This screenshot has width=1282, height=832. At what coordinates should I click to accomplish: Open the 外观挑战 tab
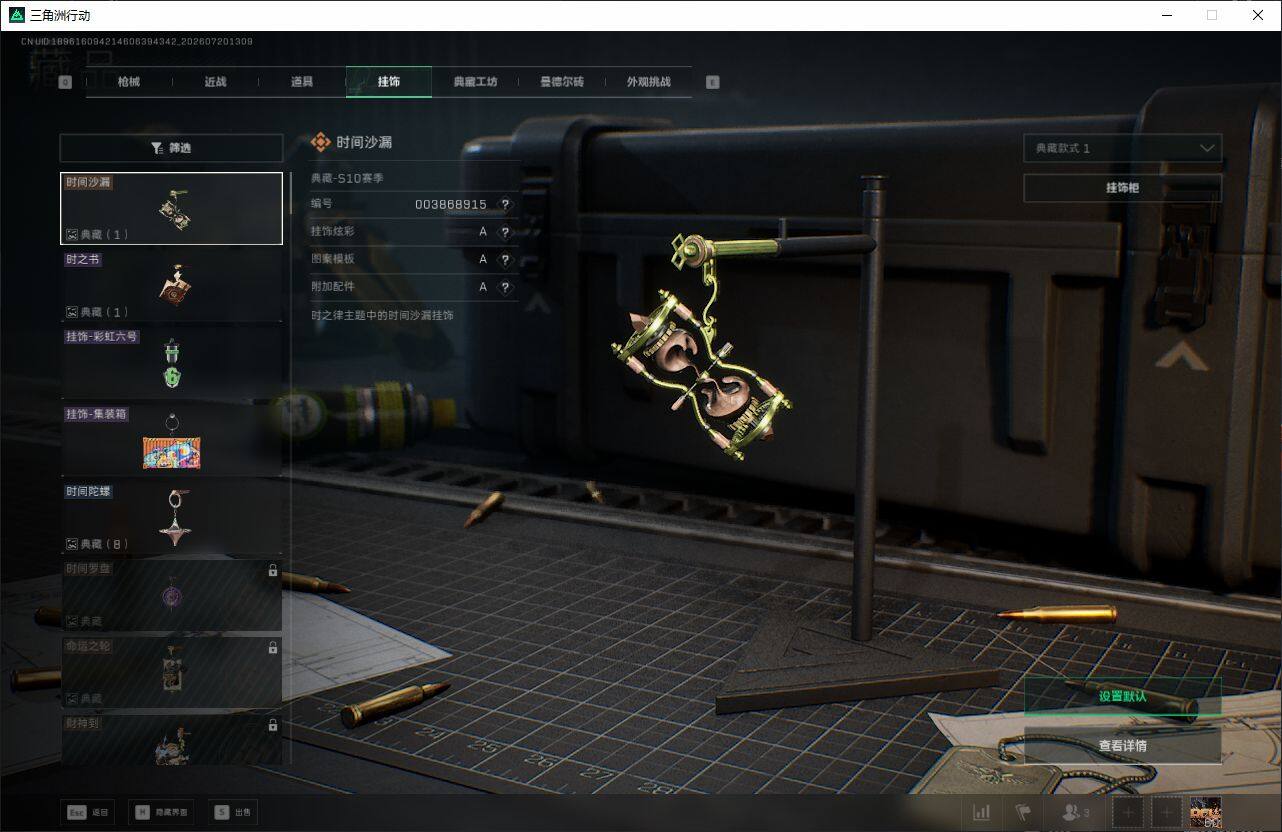[x=648, y=82]
